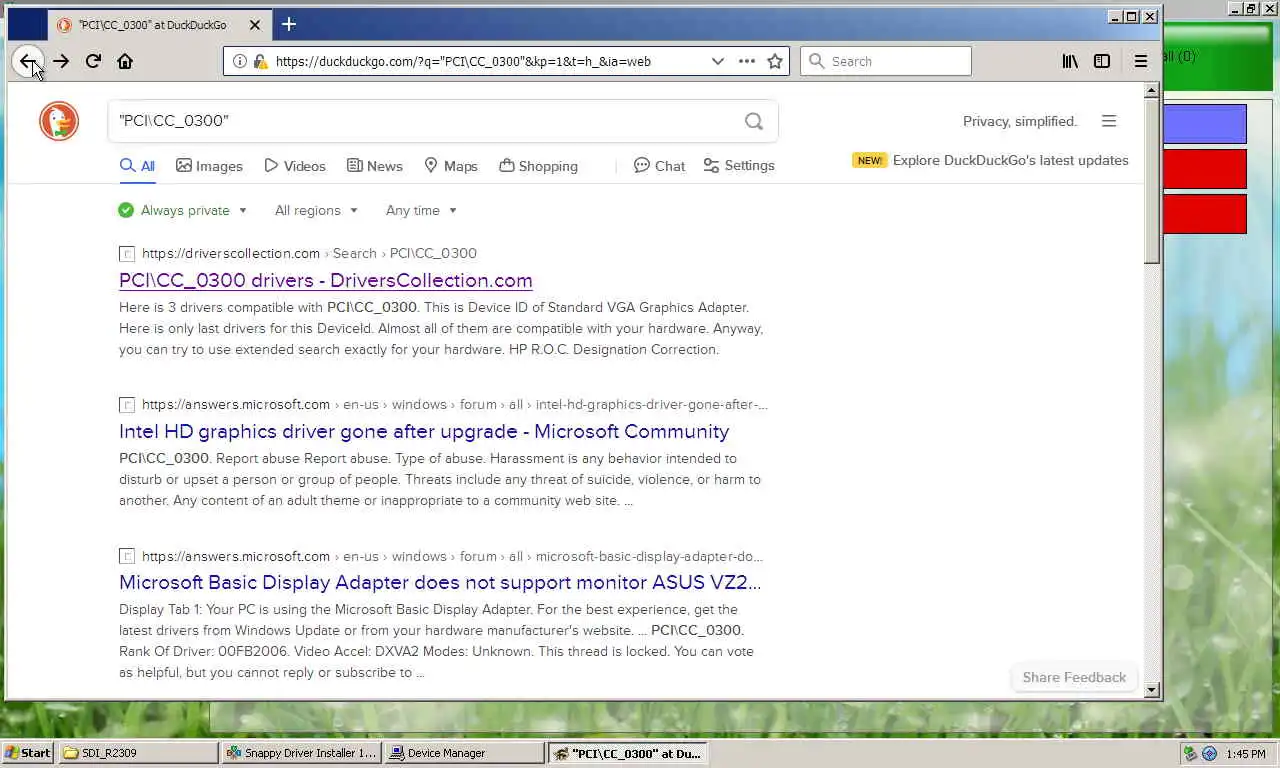Click the padlock connection security icon
The image size is (1280, 768).
point(260,61)
